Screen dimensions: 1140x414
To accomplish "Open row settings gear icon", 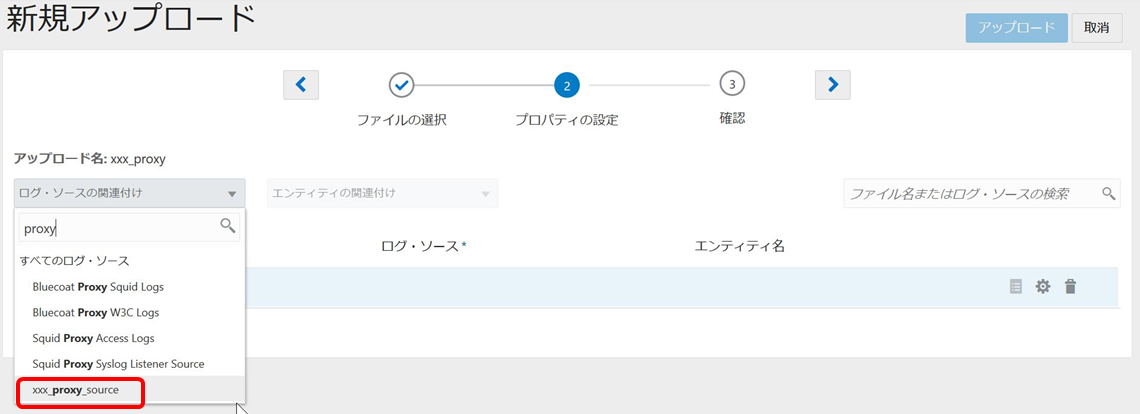I will [1043, 287].
